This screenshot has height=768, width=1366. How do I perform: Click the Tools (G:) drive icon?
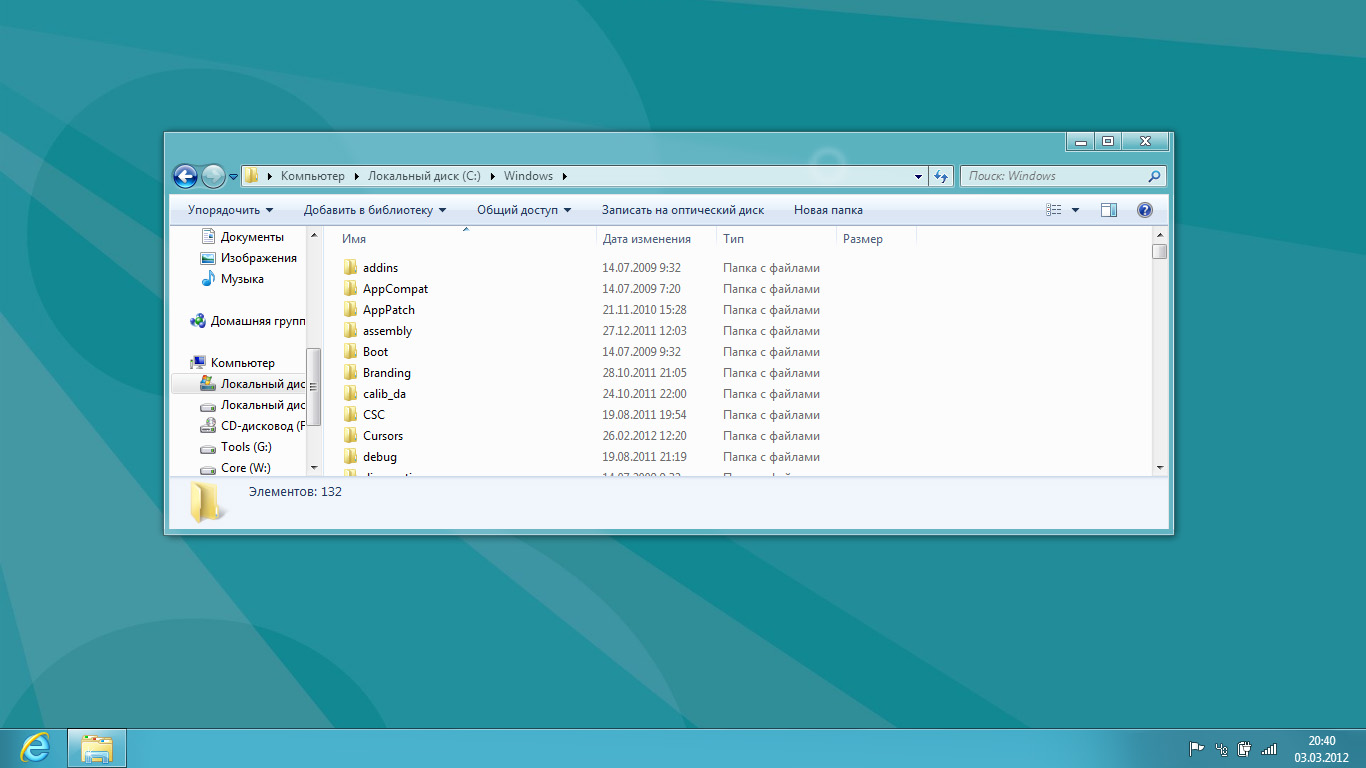[208, 448]
